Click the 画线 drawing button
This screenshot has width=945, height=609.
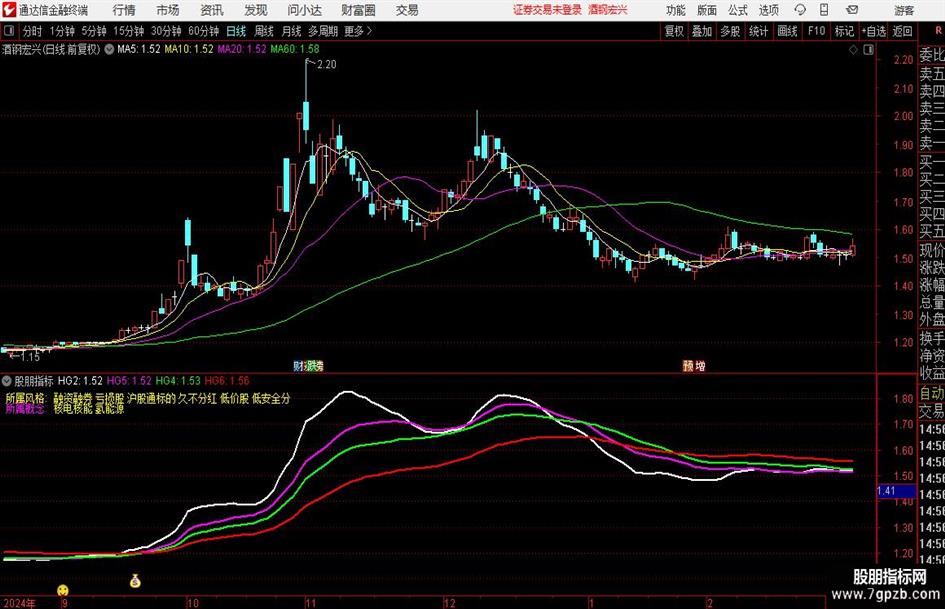[x=787, y=31]
